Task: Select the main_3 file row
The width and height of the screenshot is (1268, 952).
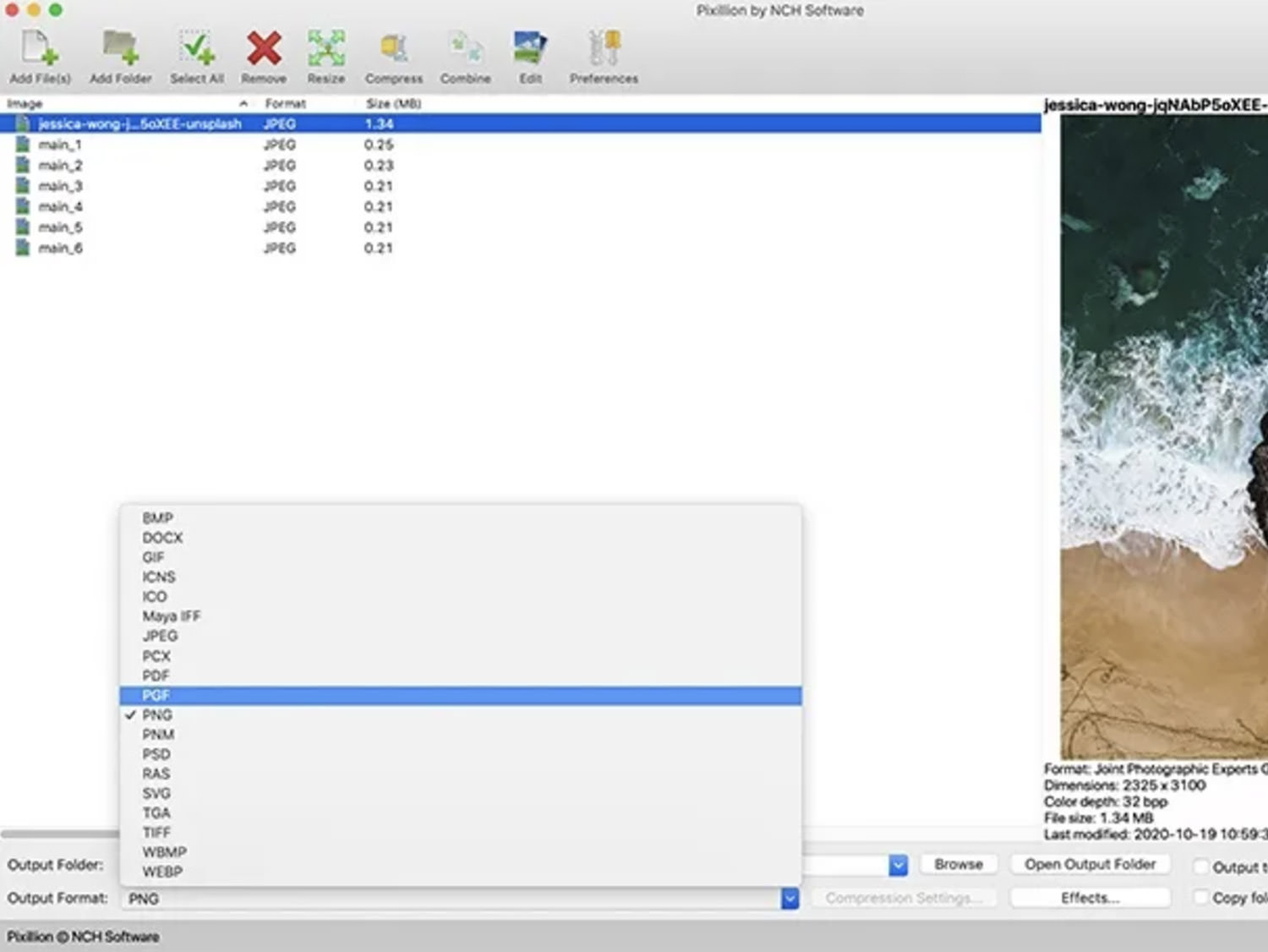Action: 521,186
